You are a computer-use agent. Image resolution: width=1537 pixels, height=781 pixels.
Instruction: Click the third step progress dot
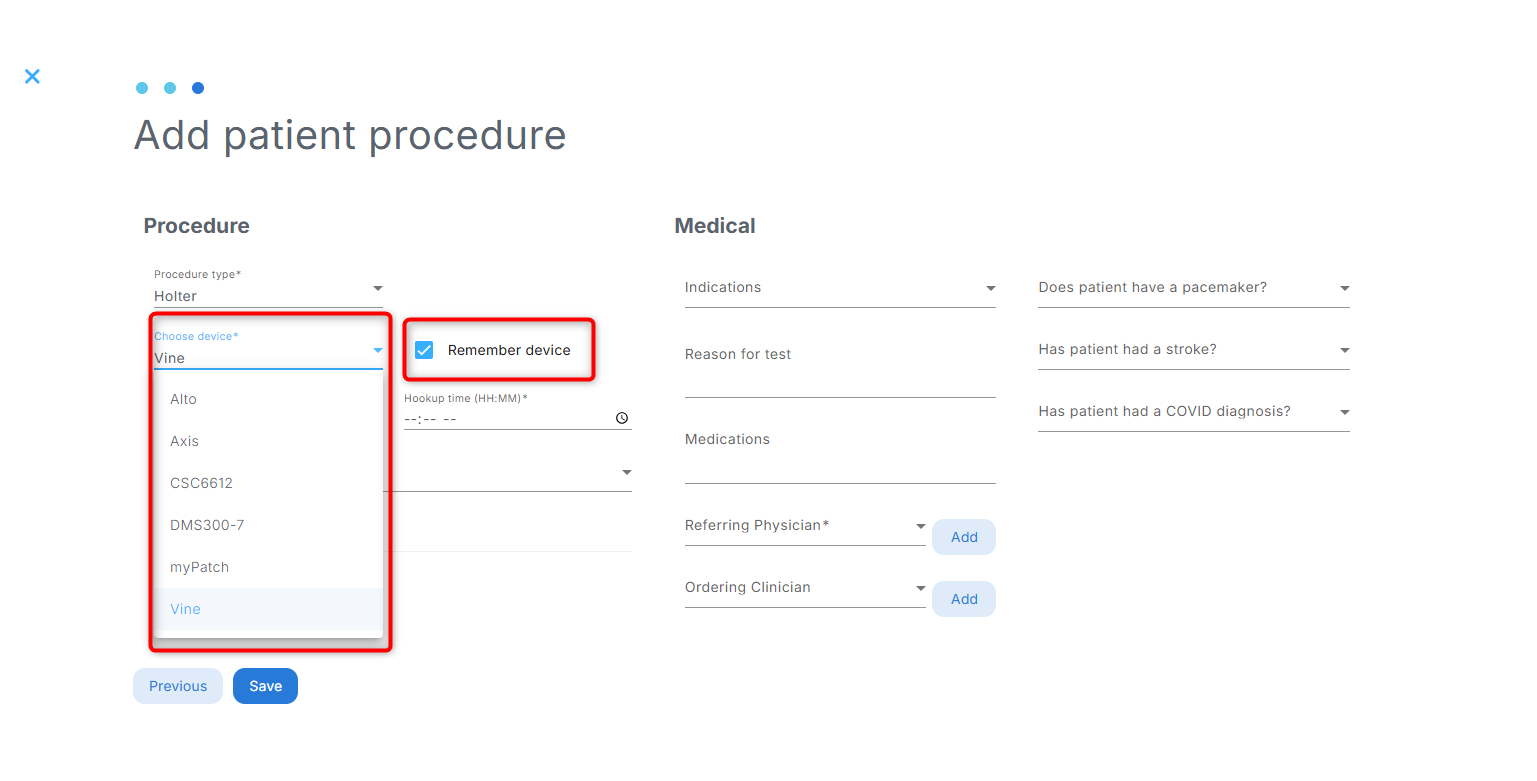point(198,88)
